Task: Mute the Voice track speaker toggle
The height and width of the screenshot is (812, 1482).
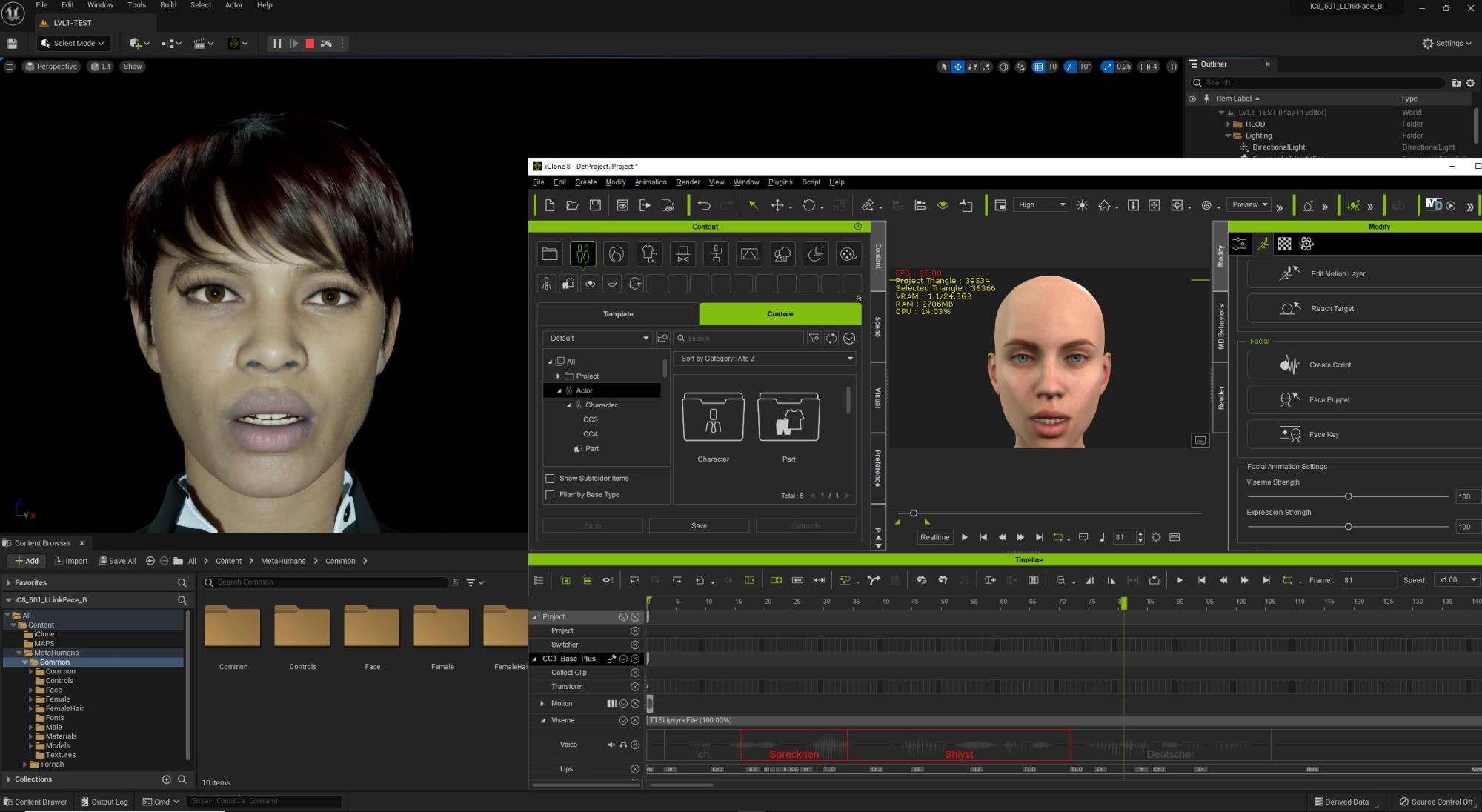Action: tap(611, 745)
